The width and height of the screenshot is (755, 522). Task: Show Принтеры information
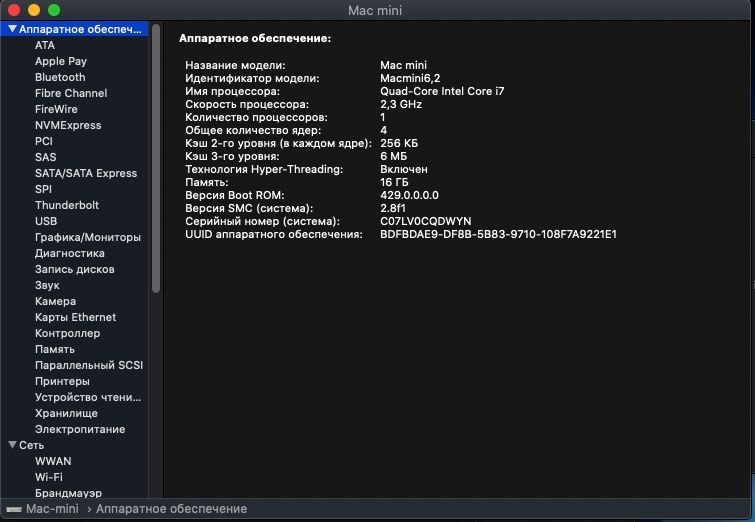pos(62,381)
